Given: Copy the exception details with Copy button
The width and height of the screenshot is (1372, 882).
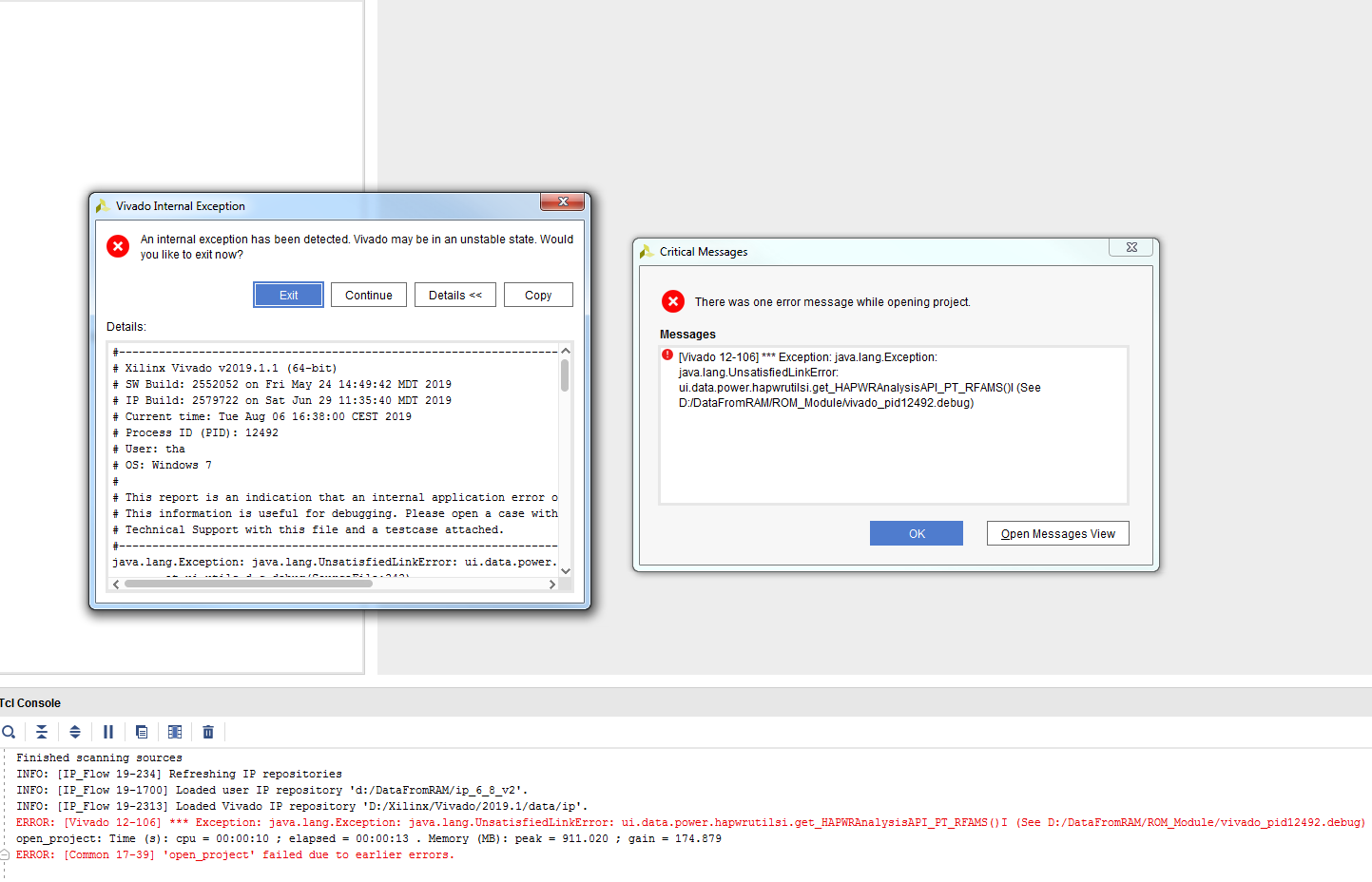Looking at the screenshot, I should click(x=538, y=296).
